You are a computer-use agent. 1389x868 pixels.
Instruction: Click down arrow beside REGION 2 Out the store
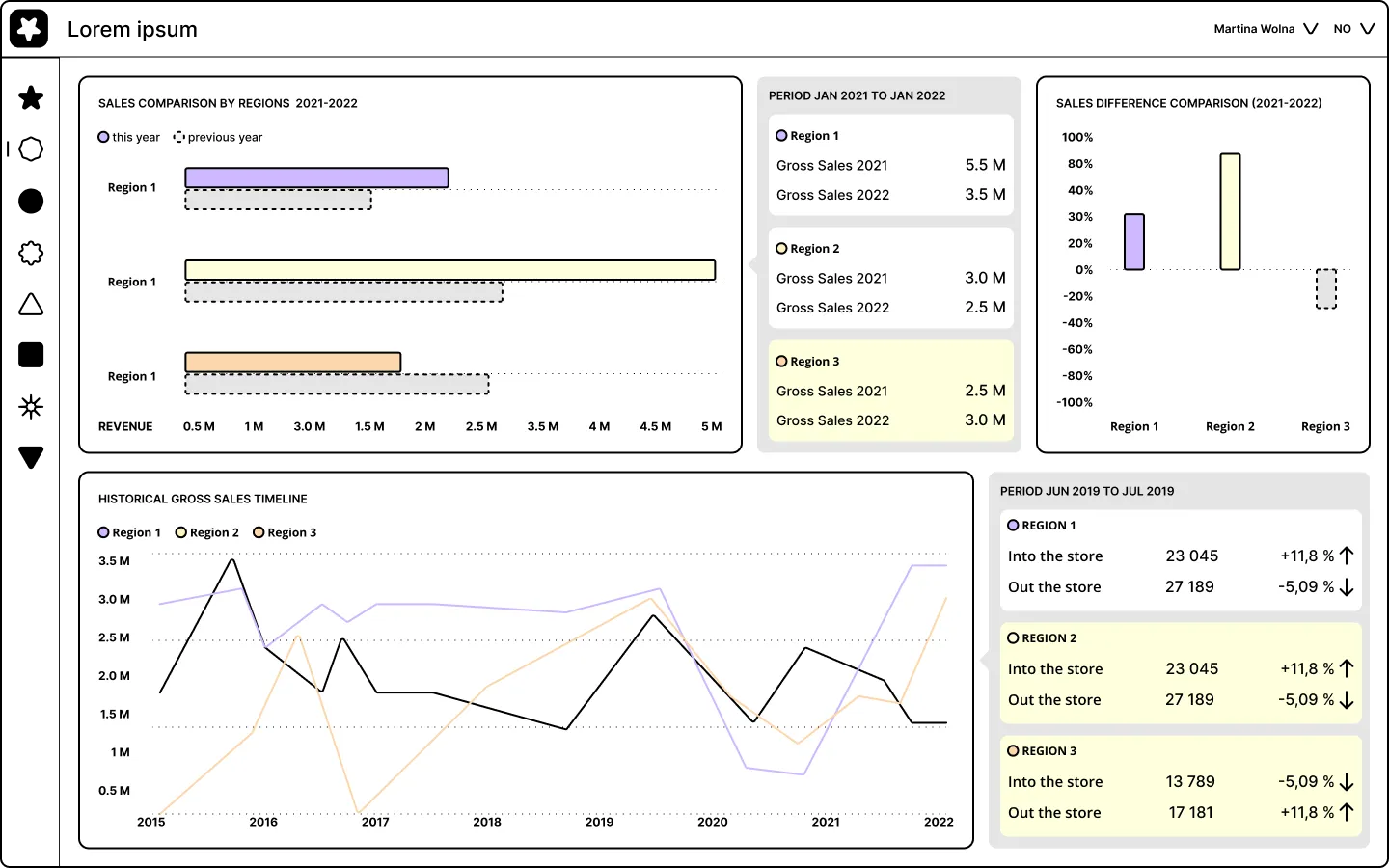(1347, 700)
